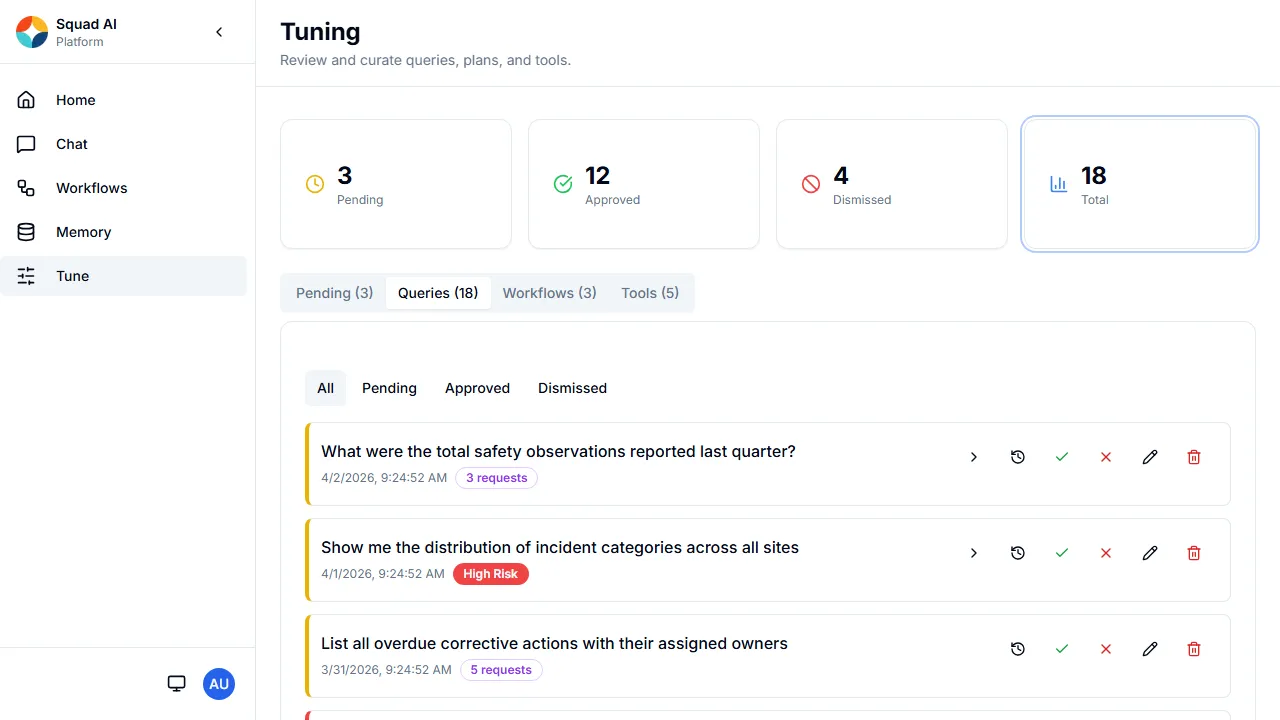Delete the safety observations query
Screen dimensions: 1280x720
(1194, 457)
